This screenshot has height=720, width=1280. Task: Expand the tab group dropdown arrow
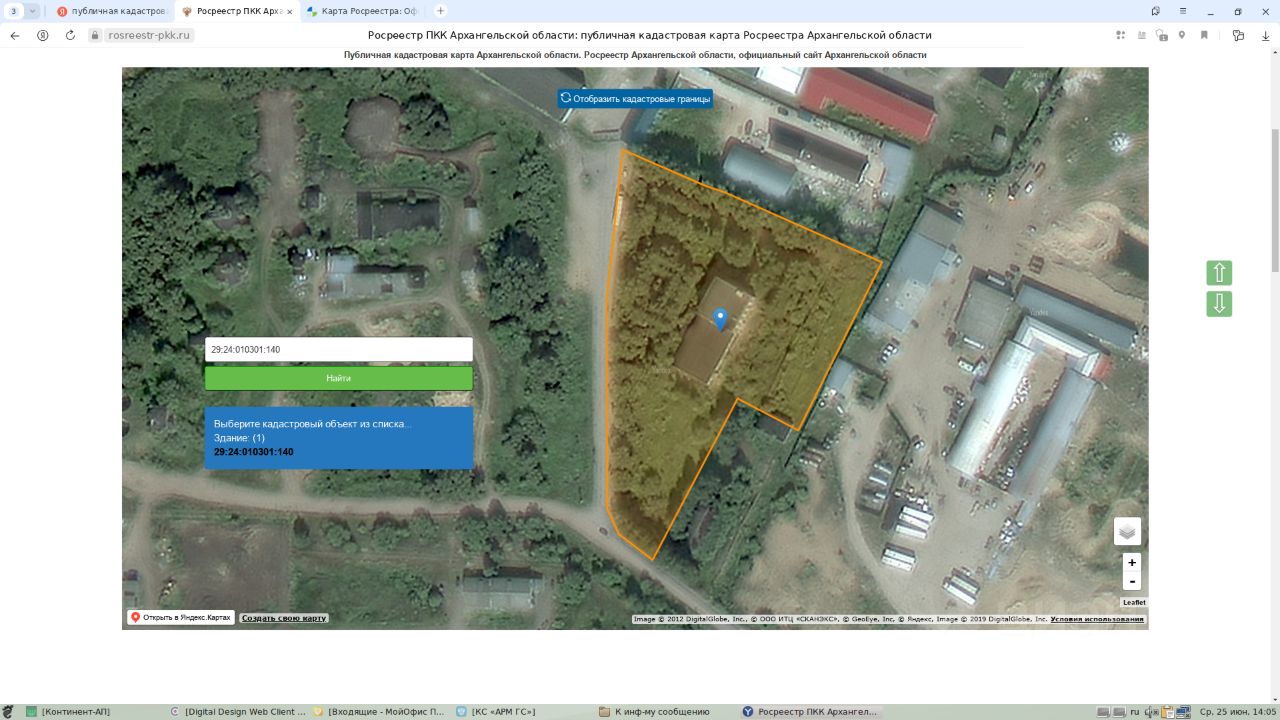tap(33, 11)
